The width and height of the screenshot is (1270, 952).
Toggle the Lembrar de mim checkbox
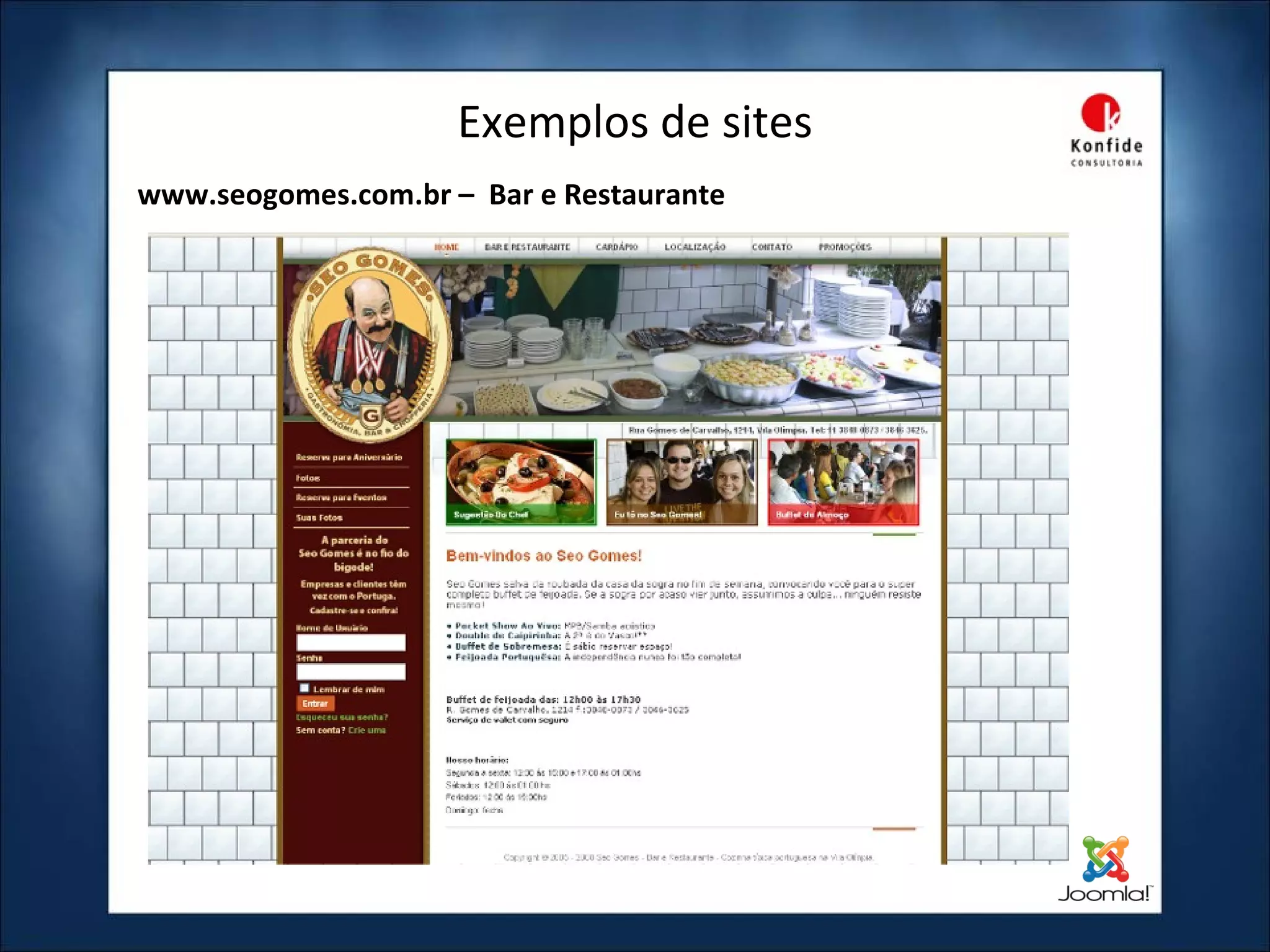(304, 689)
